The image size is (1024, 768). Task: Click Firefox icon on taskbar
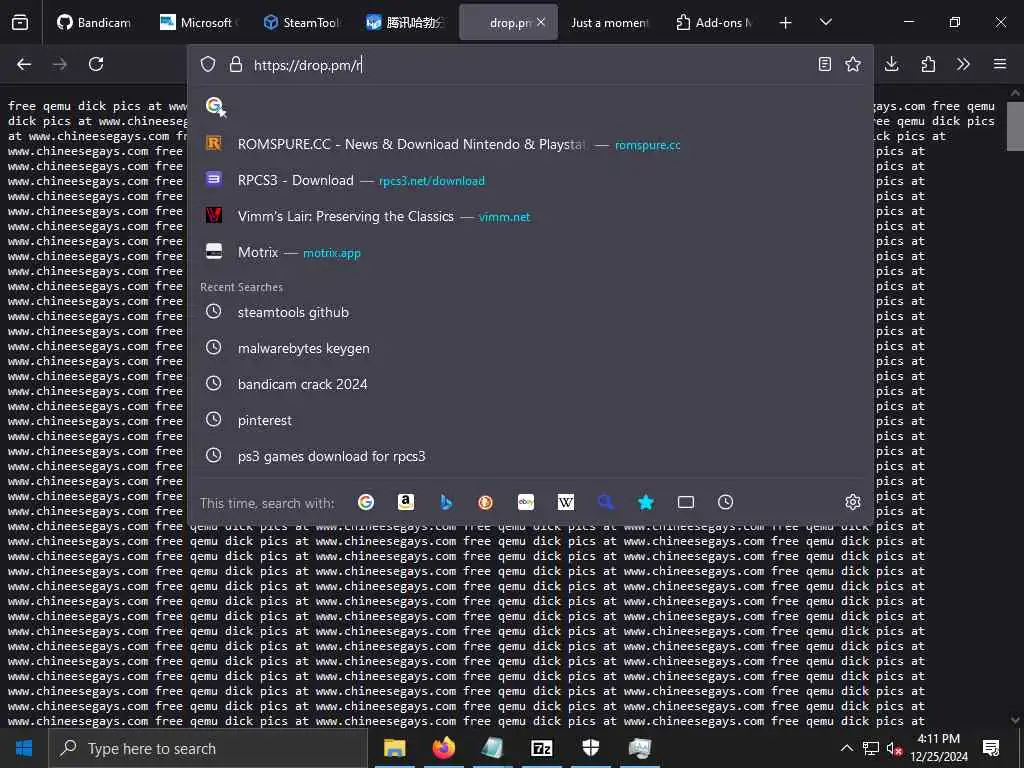pyautogui.click(x=443, y=748)
